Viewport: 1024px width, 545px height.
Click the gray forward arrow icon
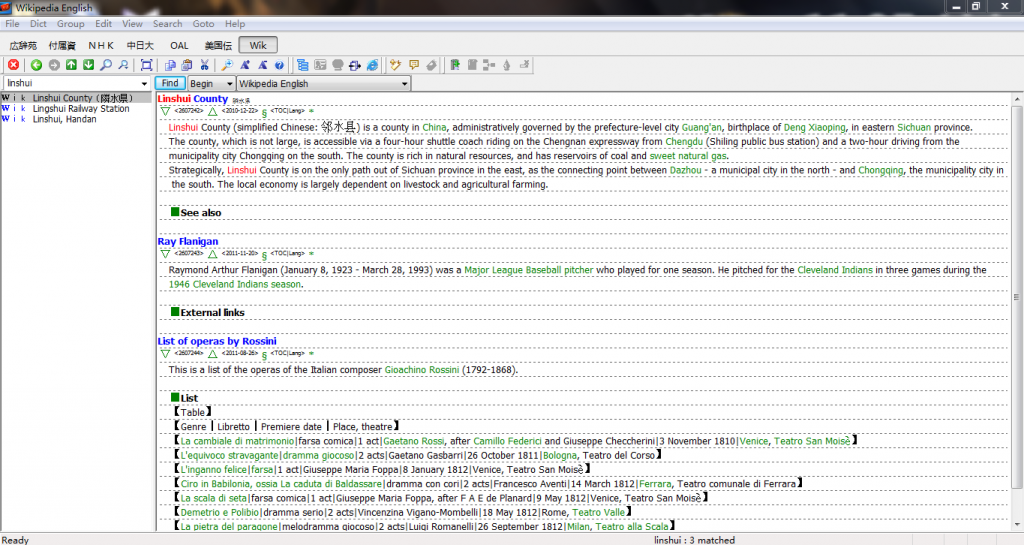coord(54,65)
